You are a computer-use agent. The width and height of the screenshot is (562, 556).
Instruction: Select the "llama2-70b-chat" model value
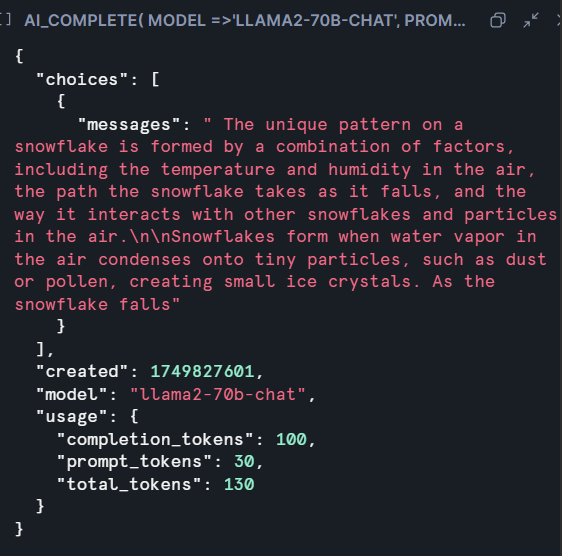(218, 394)
